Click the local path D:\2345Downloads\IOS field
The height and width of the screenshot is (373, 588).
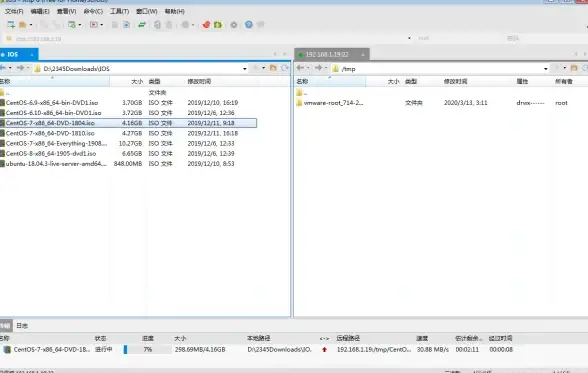141,69
